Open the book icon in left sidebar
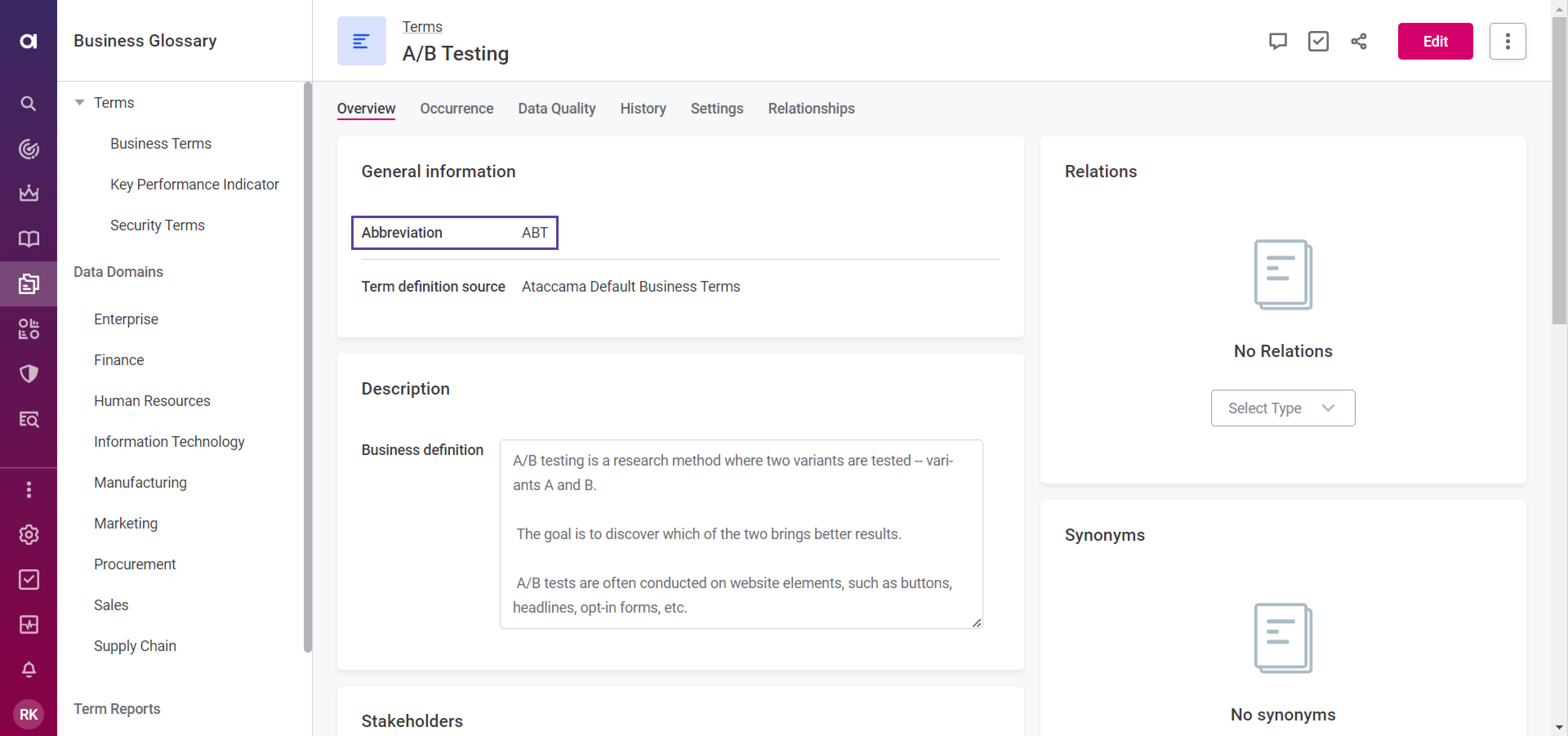Viewport: 1568px width, 736px height. (28, 238)
